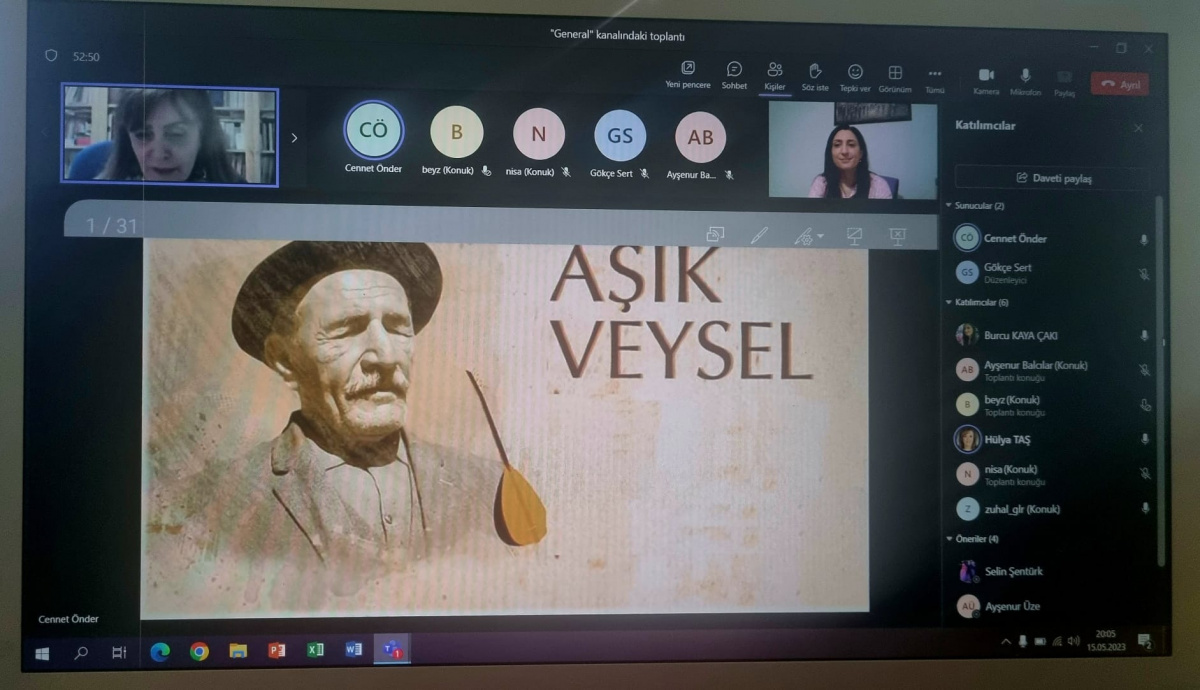Open the Paylaş share tray
1200x690 pixels.
click(1064, 84)
